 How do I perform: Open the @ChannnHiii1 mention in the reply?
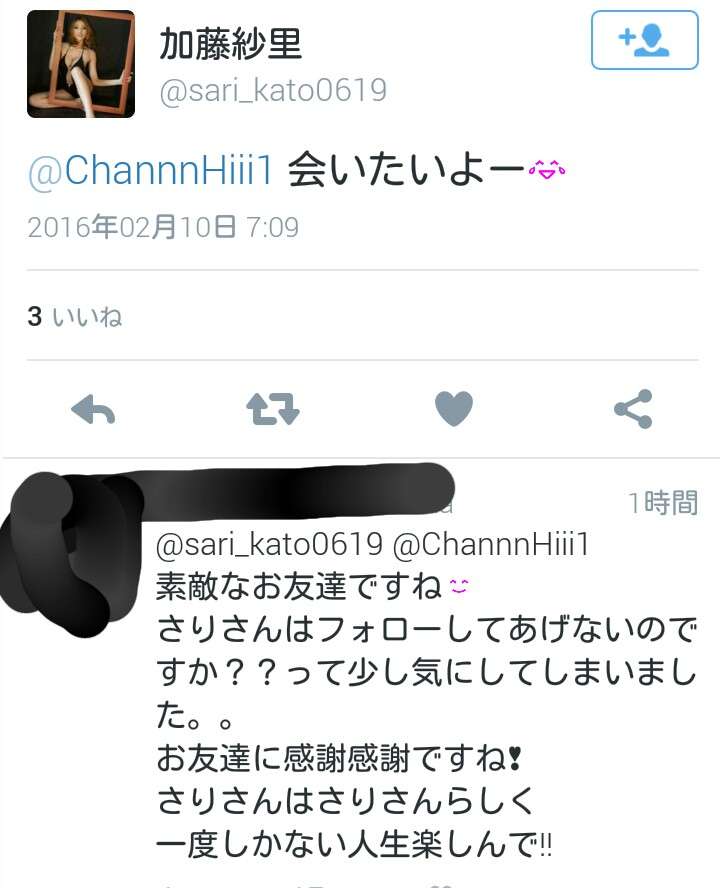pos(491,545)
